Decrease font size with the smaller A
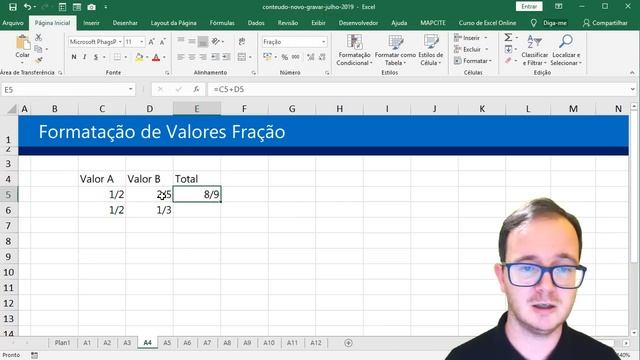Viewport: 640px width, 360px height. coord(162,42)
